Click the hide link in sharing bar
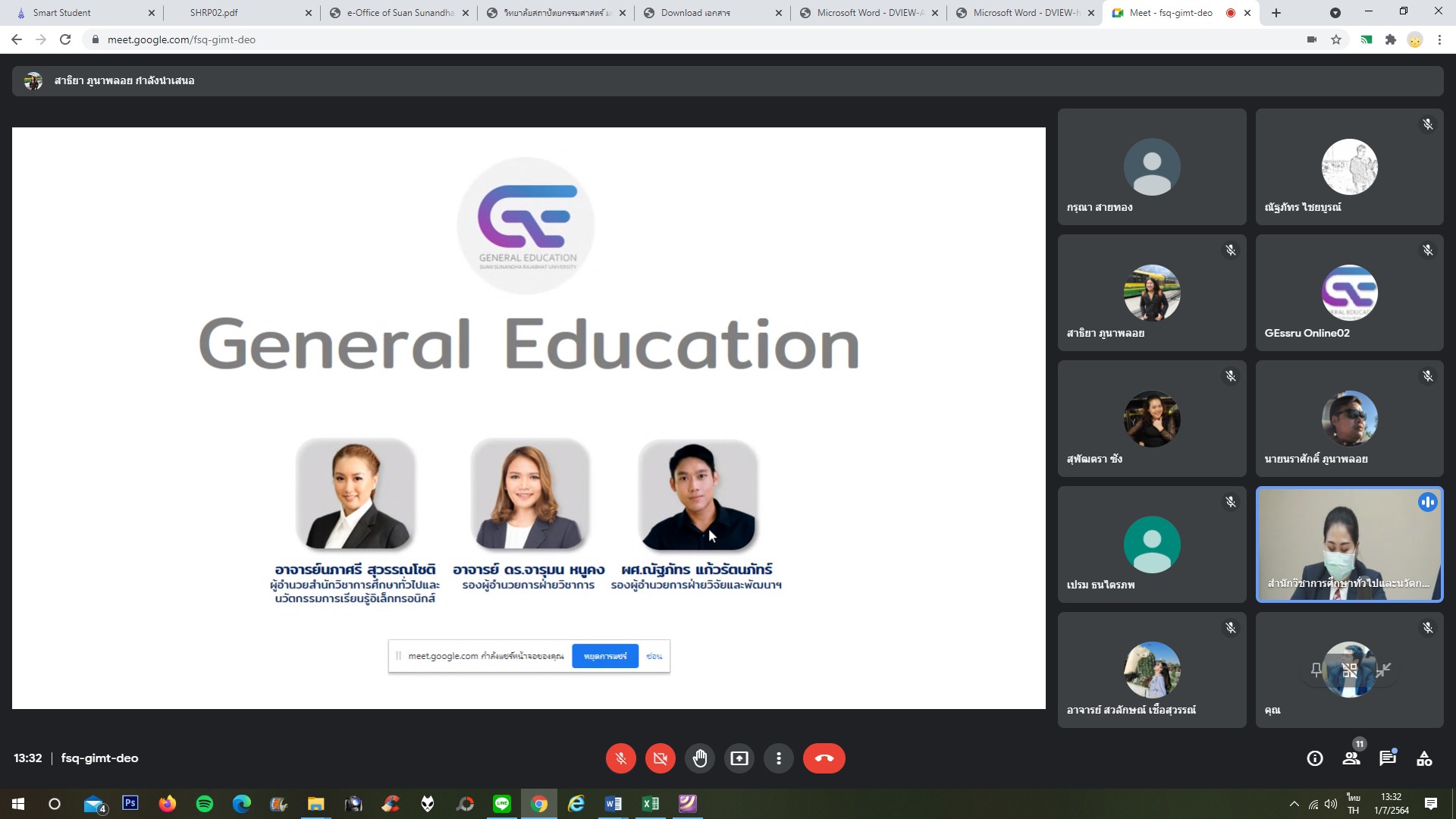 [x=654, y=656]
